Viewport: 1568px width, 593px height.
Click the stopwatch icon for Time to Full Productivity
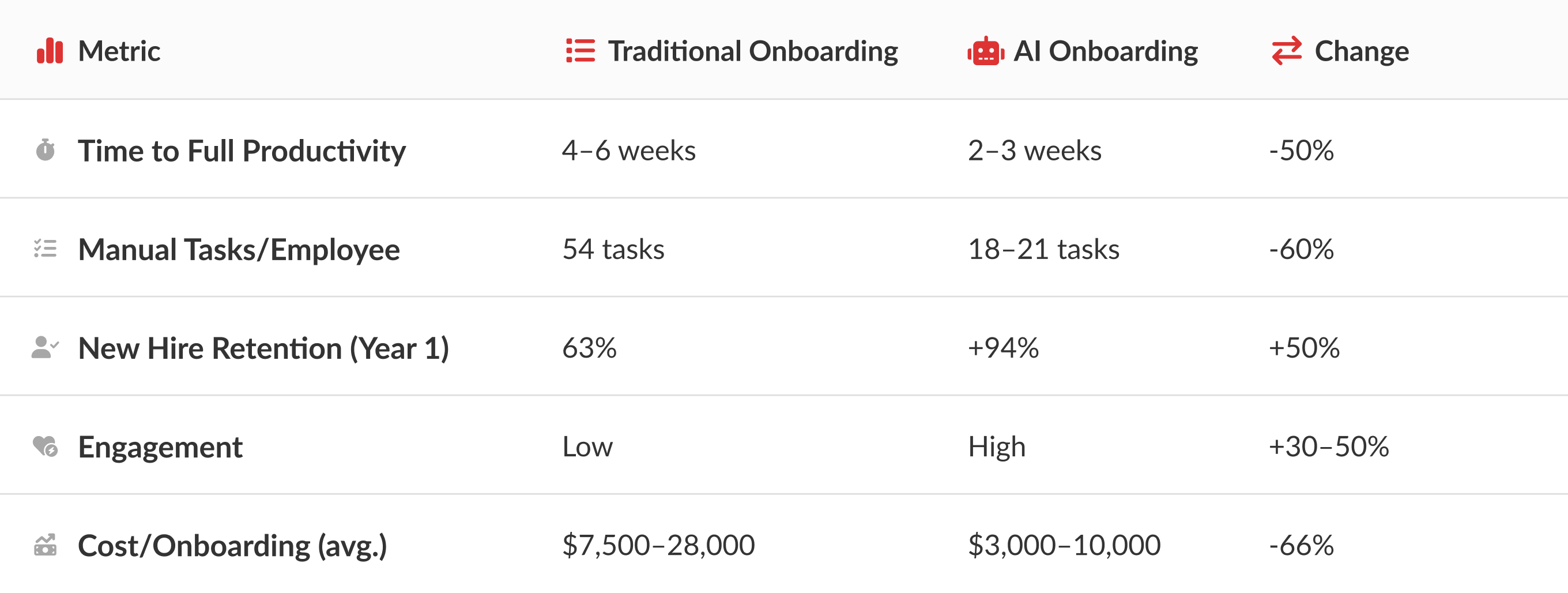[45, 150]
